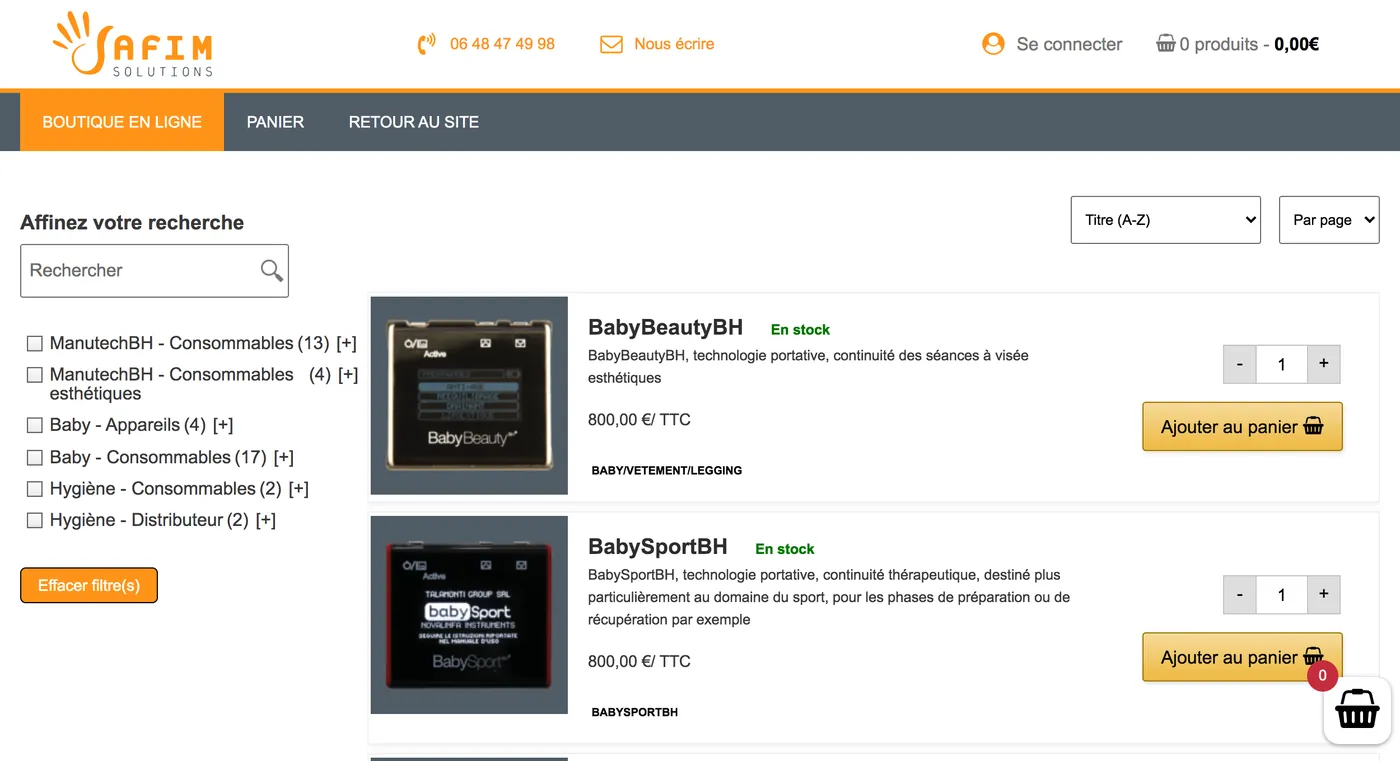This screenshot has height=761, width=1400.
Task: Open the floating basket widget with 0 badge
Action: [1357, 710]
